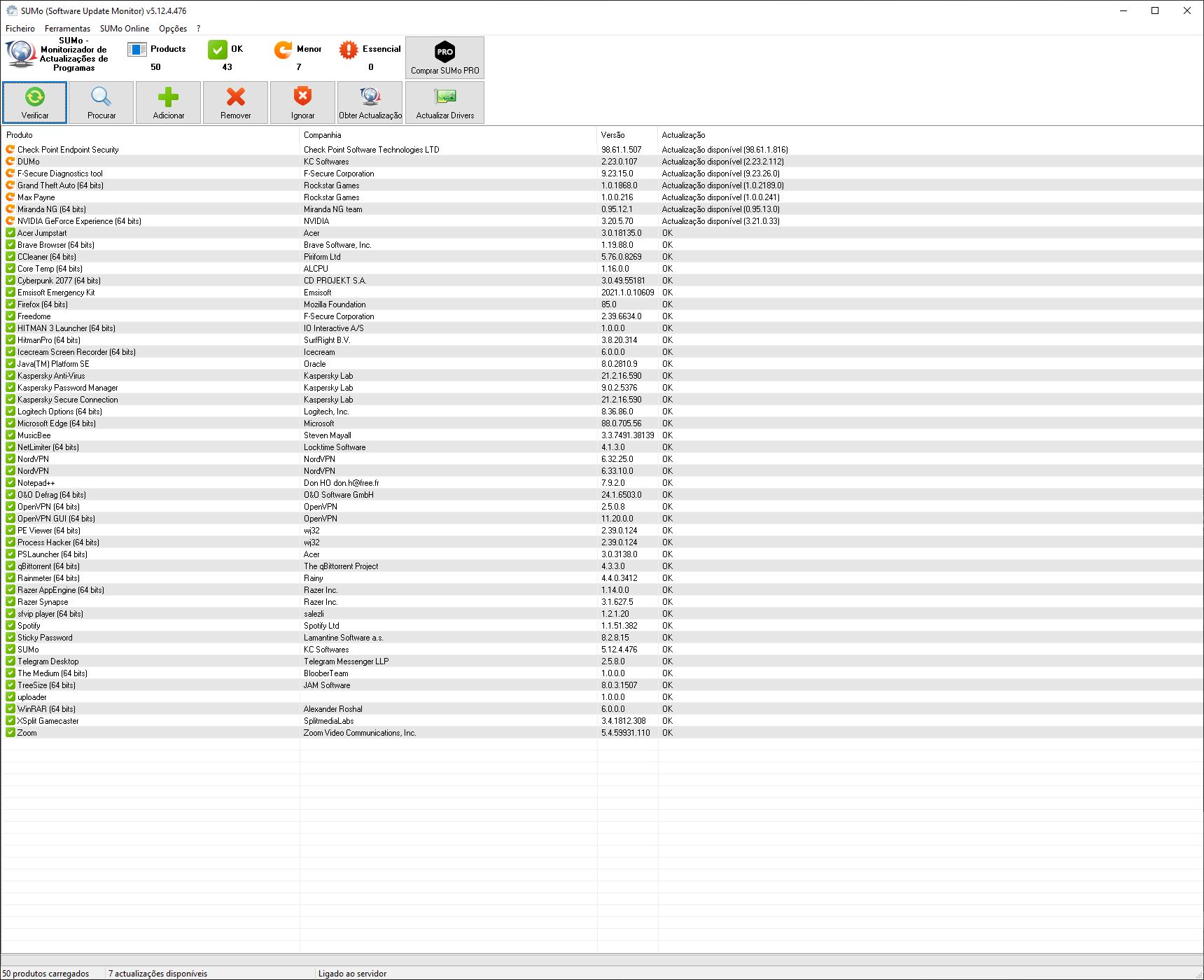Open the Opções menu
The height and width of the screenshot is (980, 1204).
click(173, 29)
